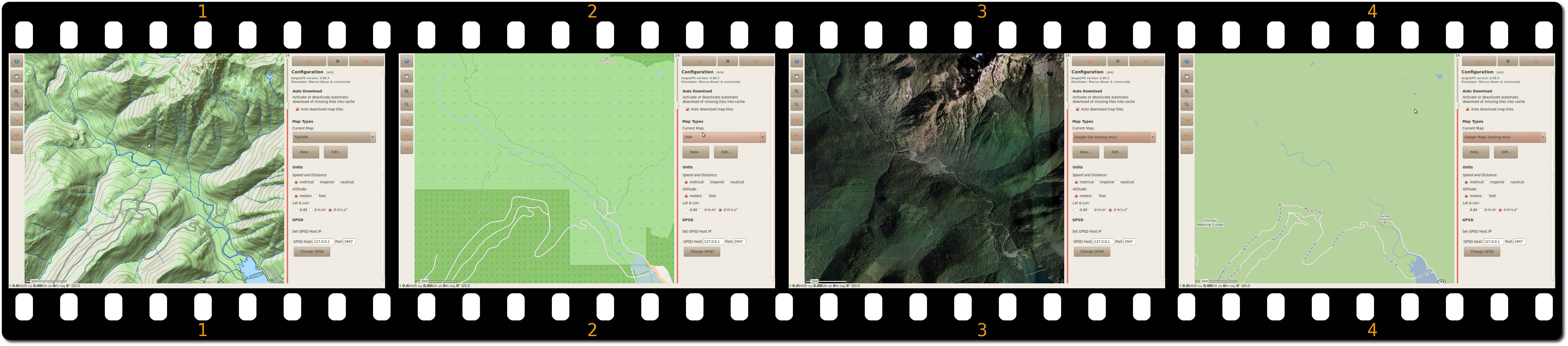The image size is (1568, 346).
Task: Zoom in using magnifier-plus icon in TopOSM frame
Action: [x=16, y=91]
